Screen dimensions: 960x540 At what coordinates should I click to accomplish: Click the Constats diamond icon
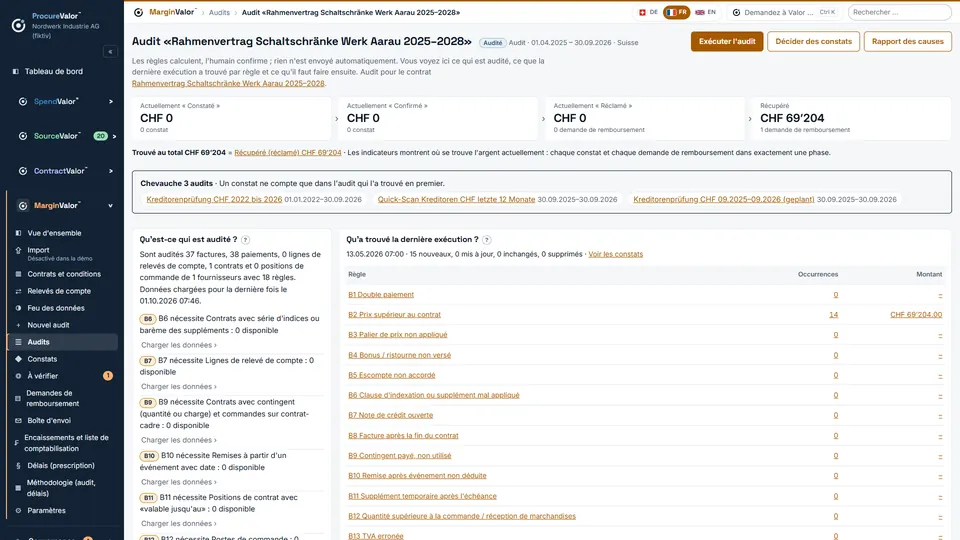pos(18,359)
